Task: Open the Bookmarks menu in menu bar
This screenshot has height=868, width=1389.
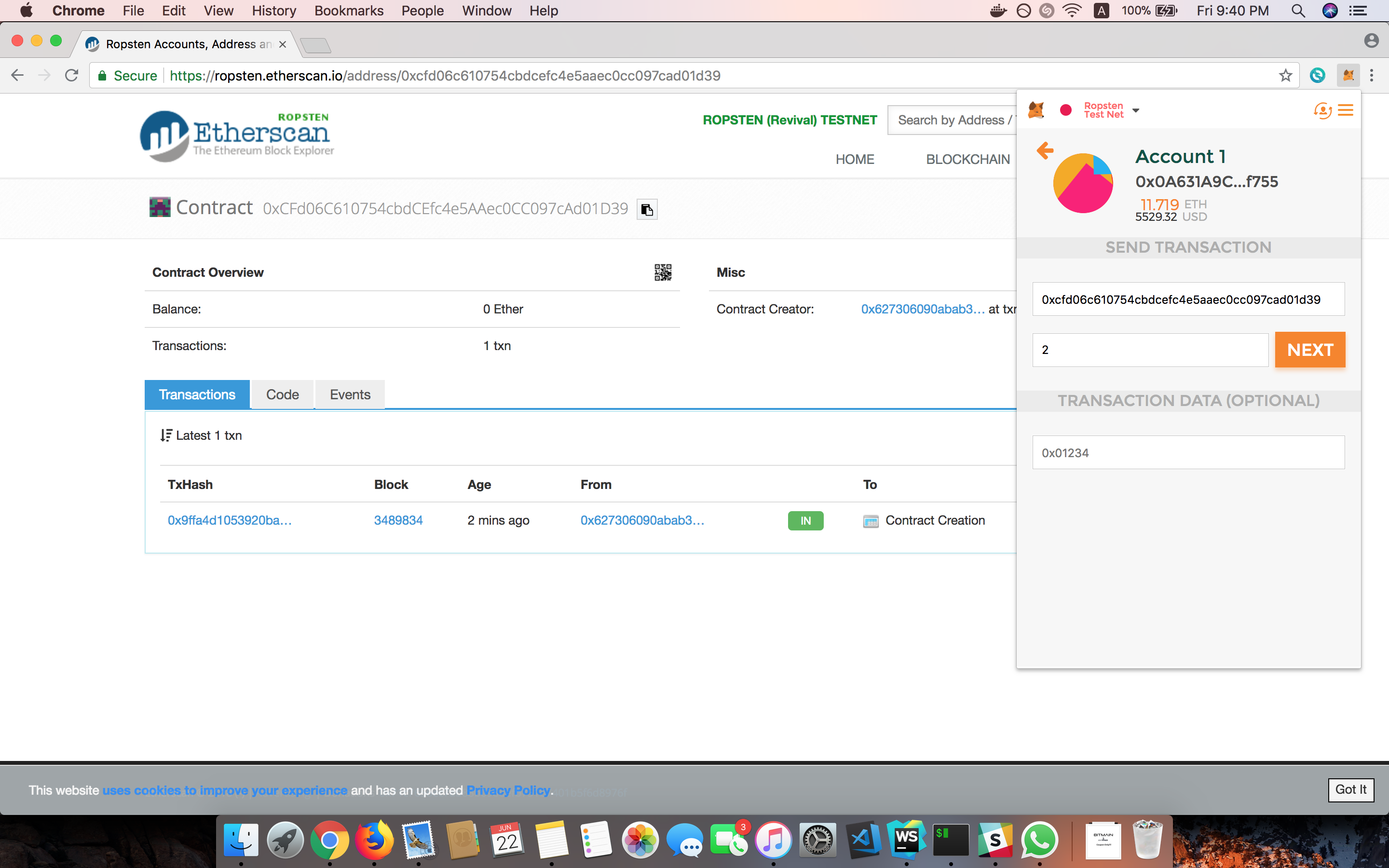Action: [348, 10]
